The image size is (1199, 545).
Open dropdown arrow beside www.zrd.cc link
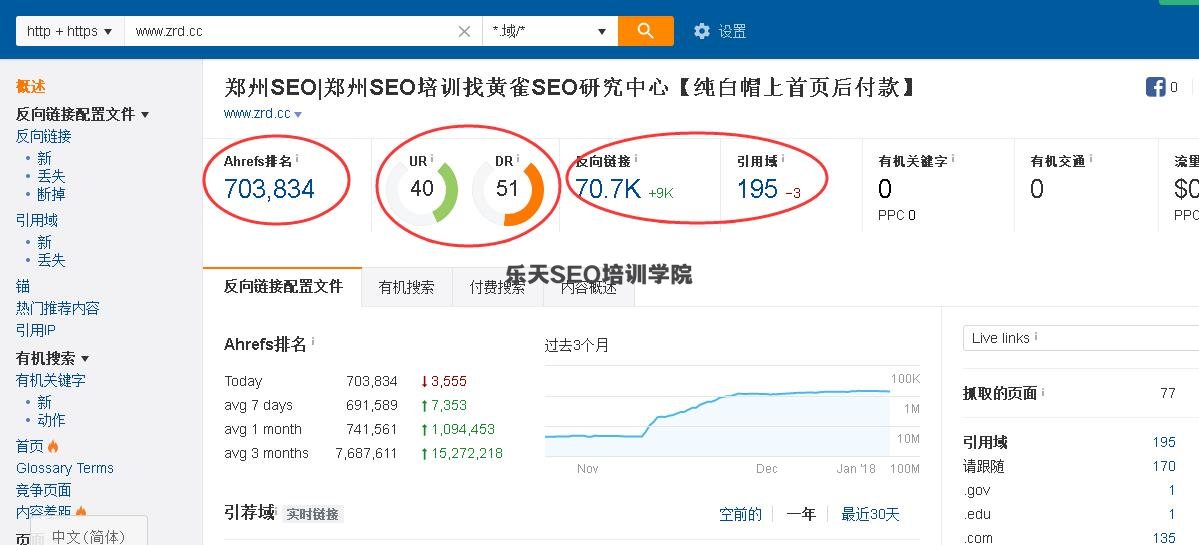[x=298, y=115]
